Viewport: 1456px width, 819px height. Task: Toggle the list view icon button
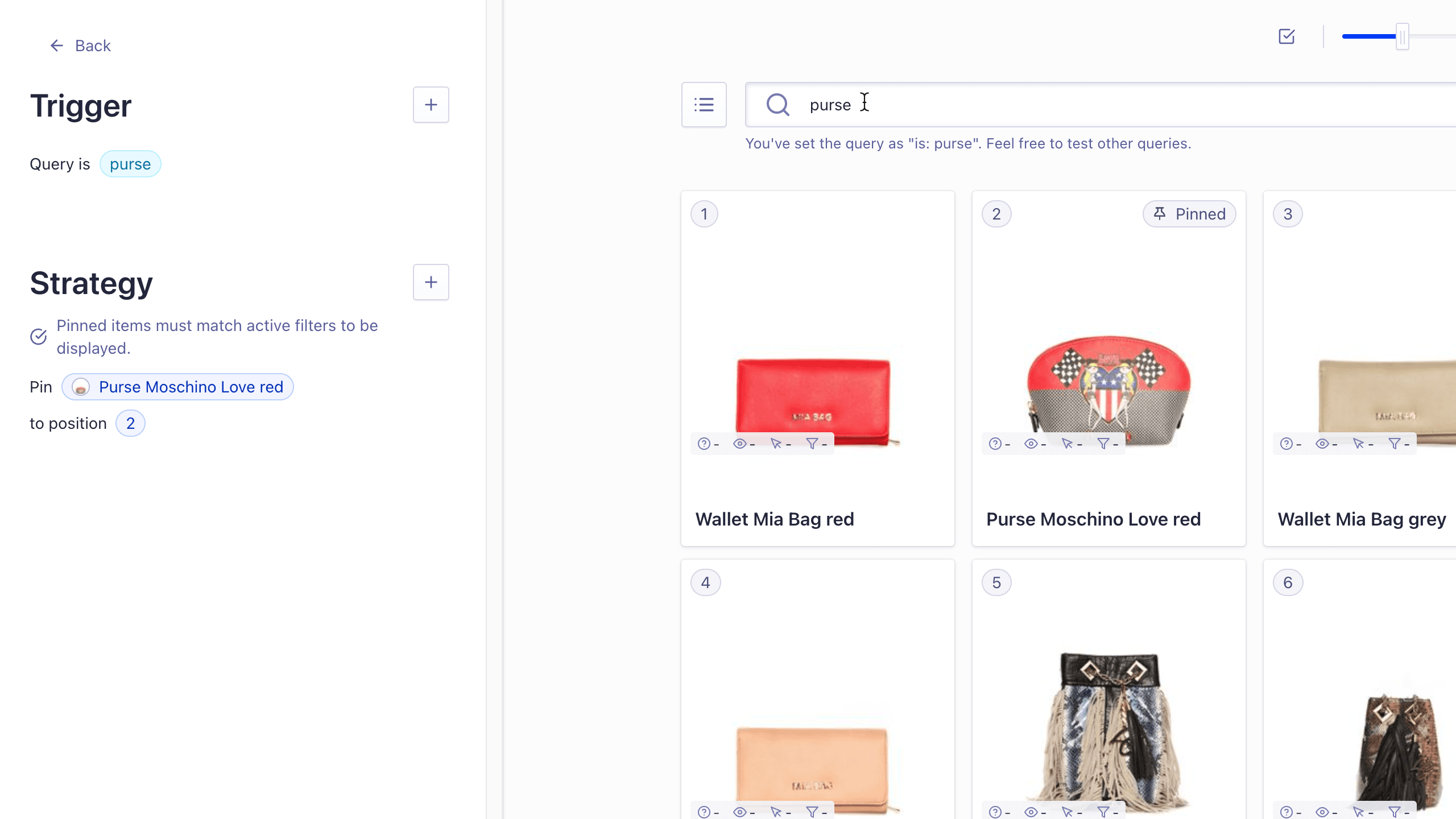pos(704,105)
